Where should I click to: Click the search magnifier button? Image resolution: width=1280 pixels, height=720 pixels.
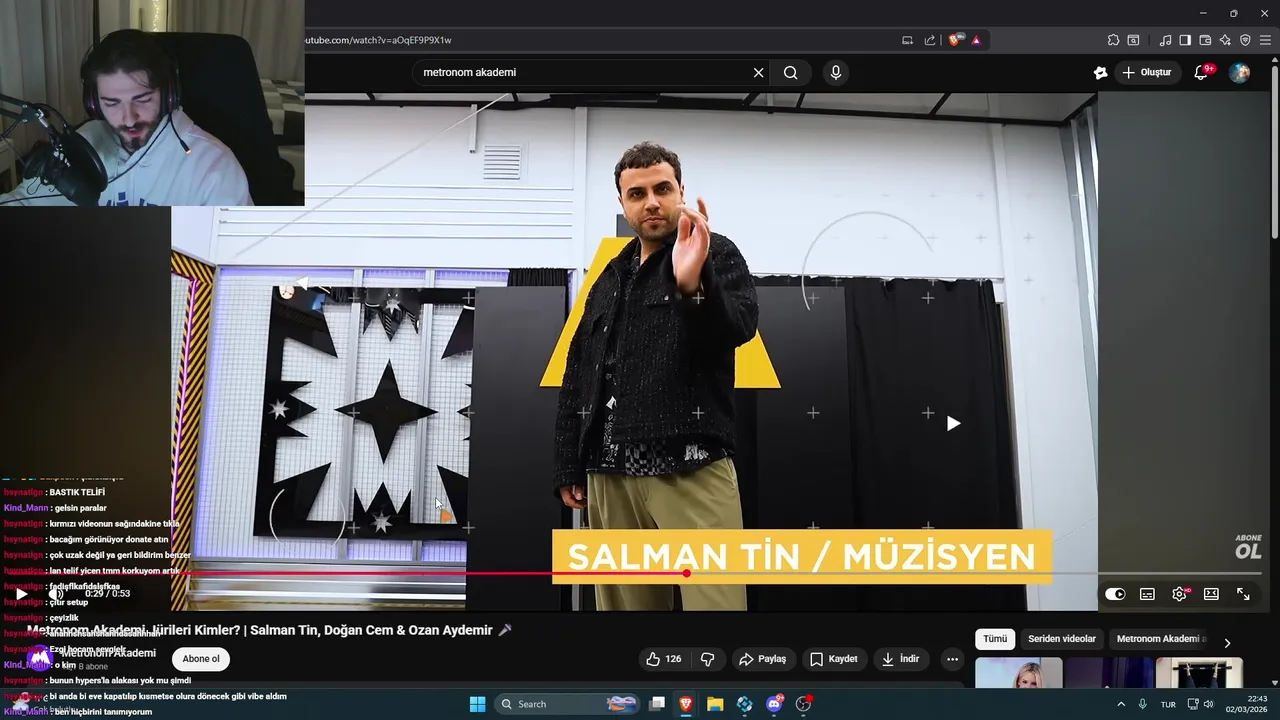click(790, 72)
